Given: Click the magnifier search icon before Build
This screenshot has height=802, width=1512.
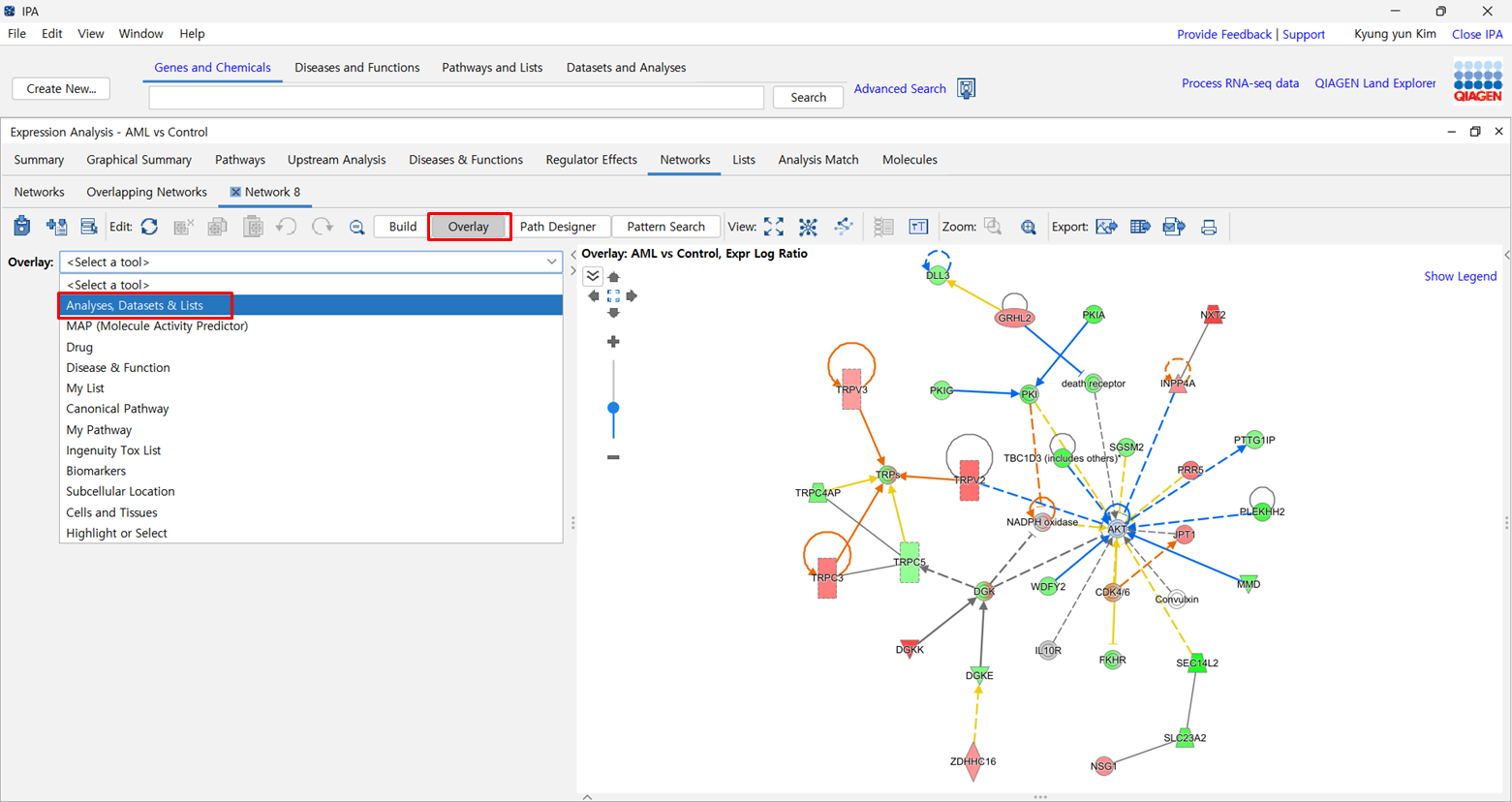Looking at the screenshot, I should (356, 227).
